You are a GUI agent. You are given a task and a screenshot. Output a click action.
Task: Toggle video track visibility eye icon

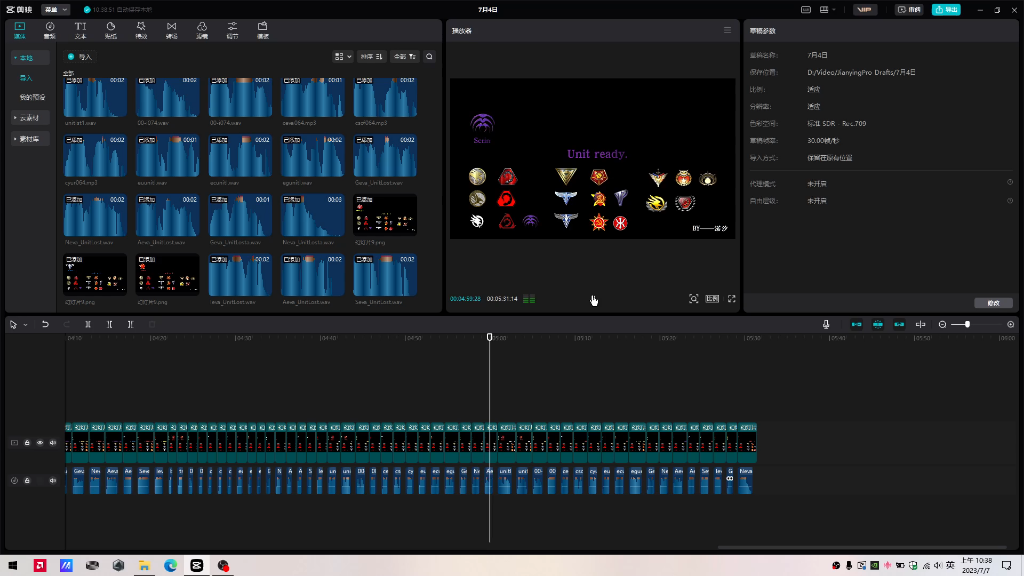coord(40,442)
